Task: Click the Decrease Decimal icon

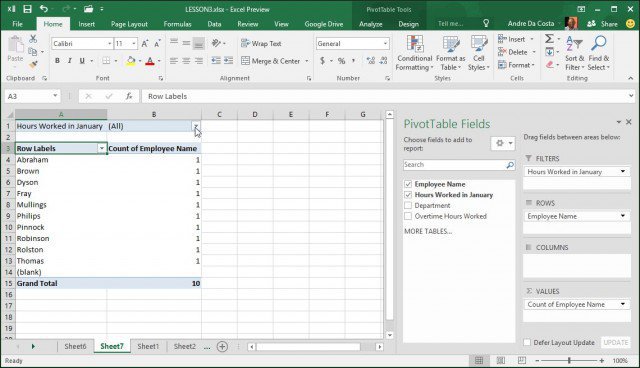Action: (383, 61)
